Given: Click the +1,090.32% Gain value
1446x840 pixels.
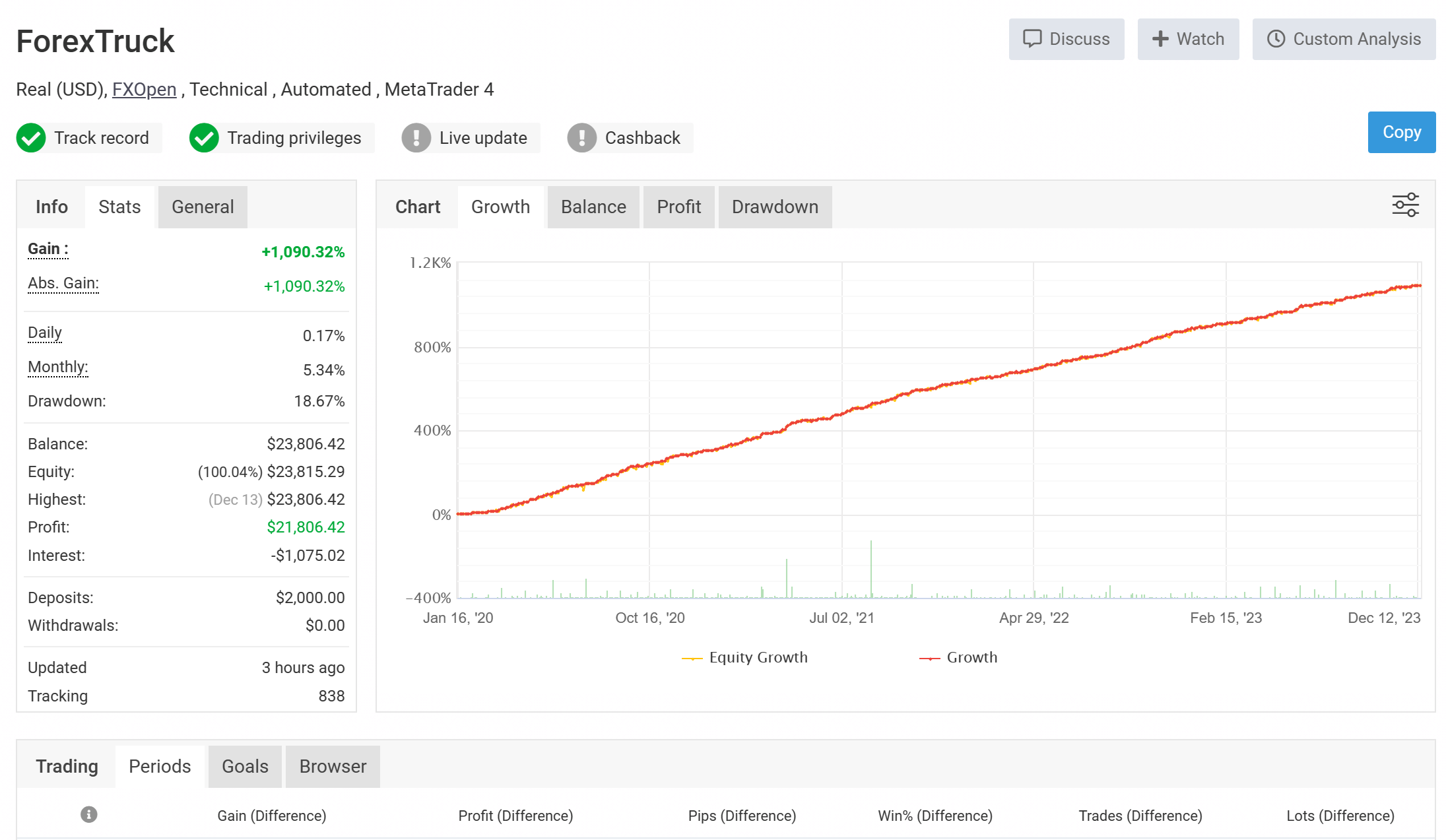Looking at the screenshot, I should click(303, 252).
